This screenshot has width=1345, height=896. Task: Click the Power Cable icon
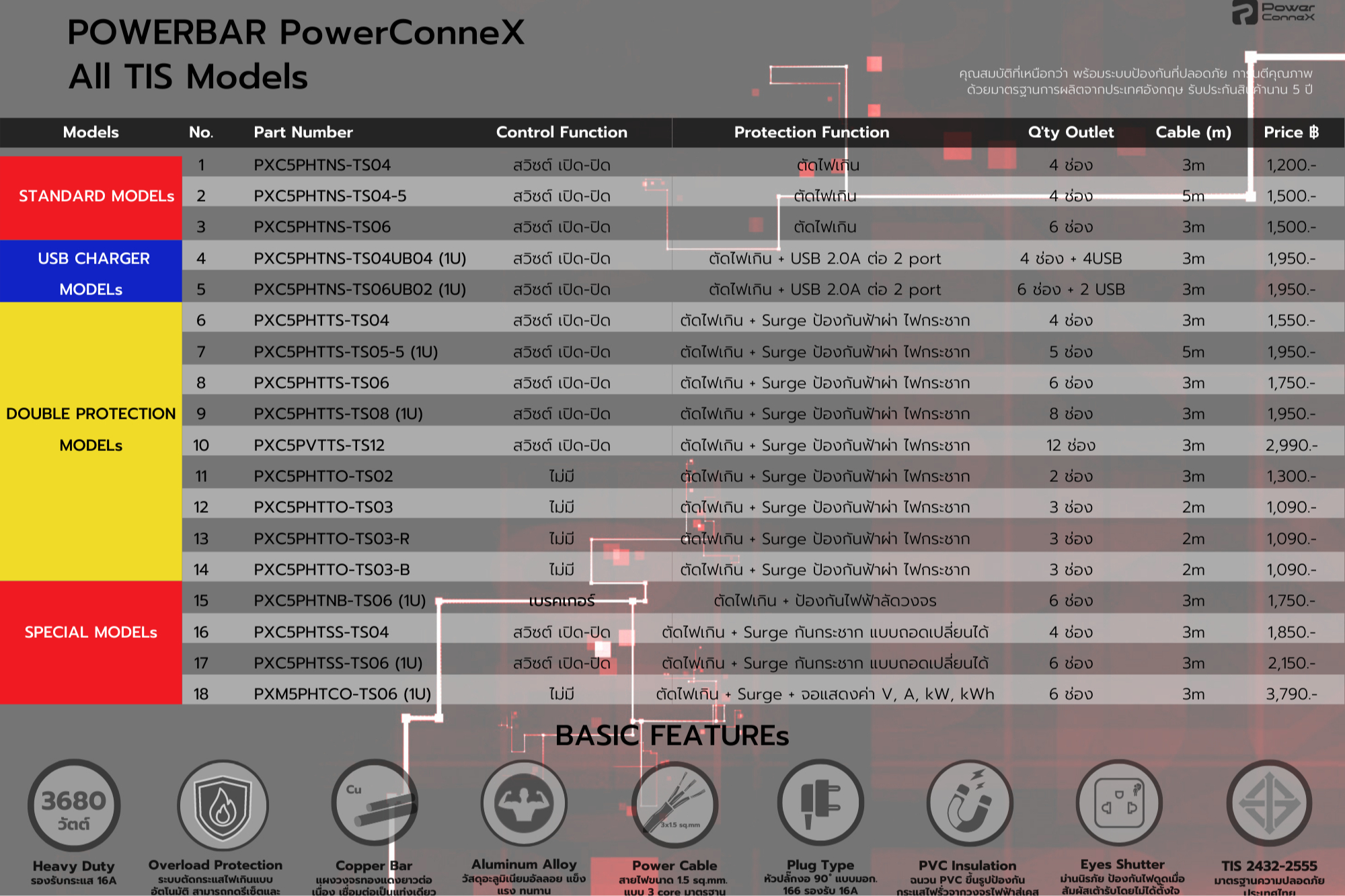675,805
